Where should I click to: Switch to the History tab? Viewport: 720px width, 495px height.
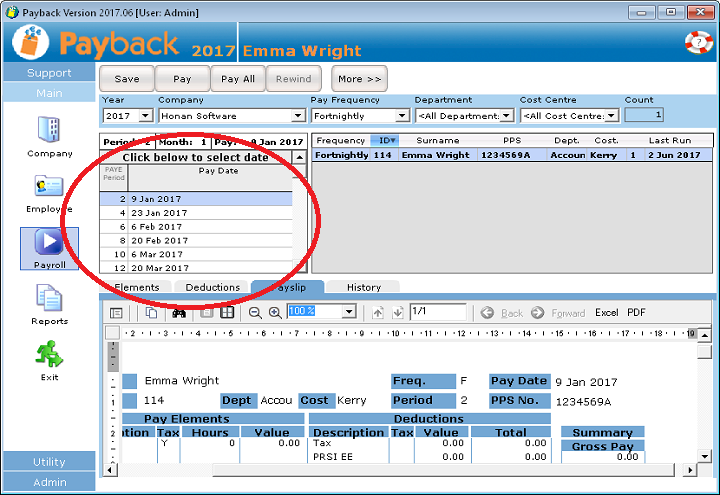click(x=363, y=287)
